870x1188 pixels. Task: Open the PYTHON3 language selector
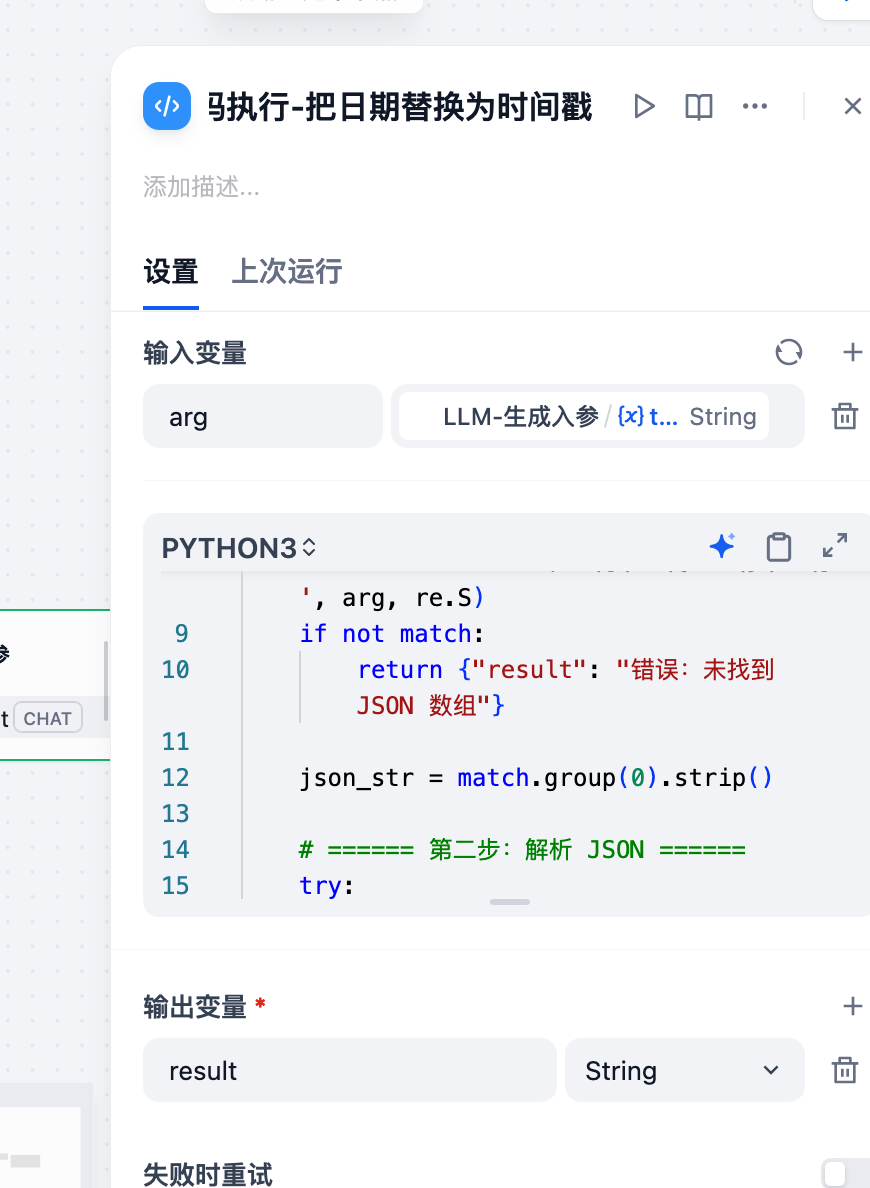tap(239, 548)
